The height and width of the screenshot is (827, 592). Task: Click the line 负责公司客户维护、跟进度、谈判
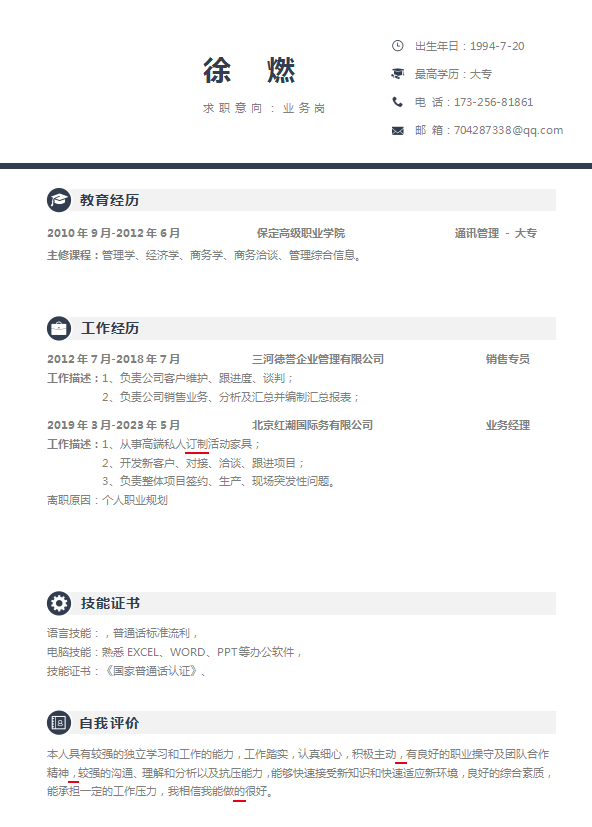pyautogui.click(x=197, y=378)
